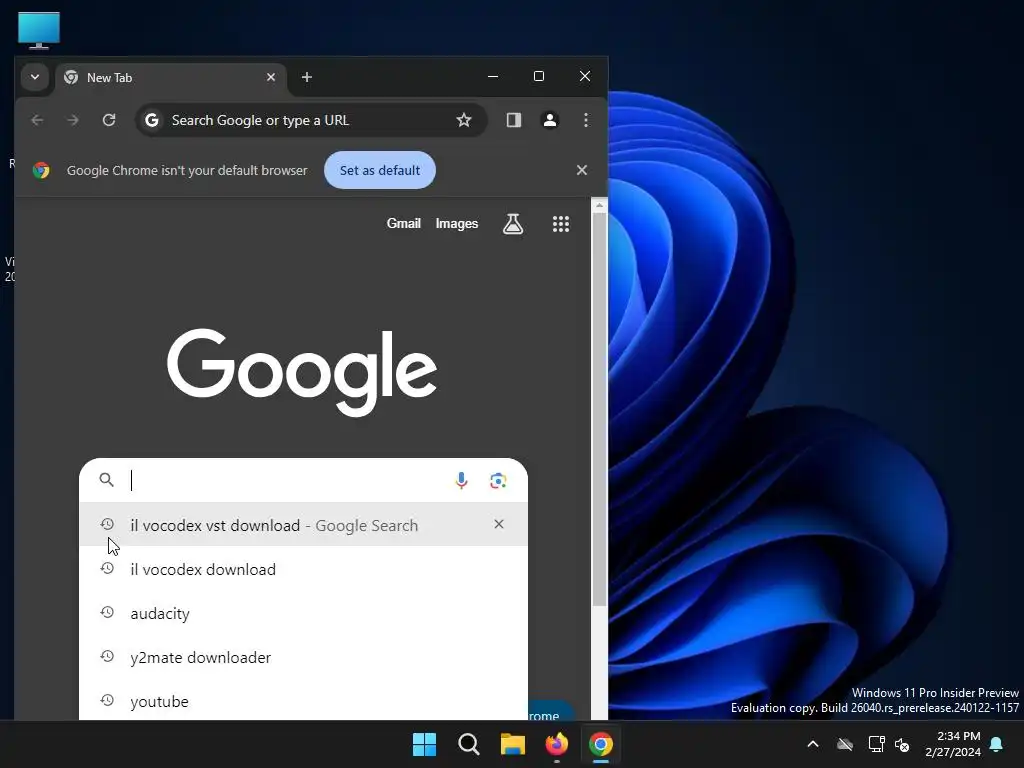Click history icon beside y2mate downloader
The width and height of the screenshot is (1024, 768).
[x=107, y=656]
